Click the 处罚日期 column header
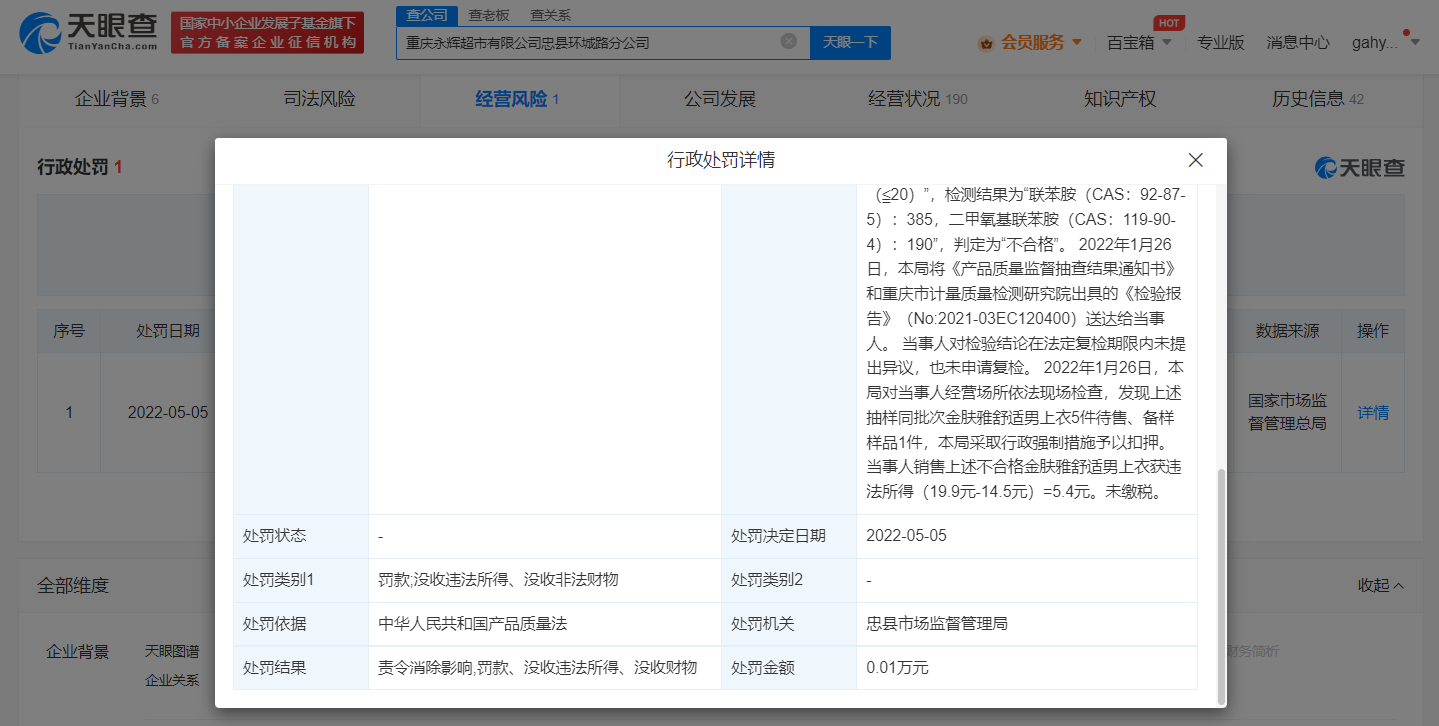 (168, 331)
